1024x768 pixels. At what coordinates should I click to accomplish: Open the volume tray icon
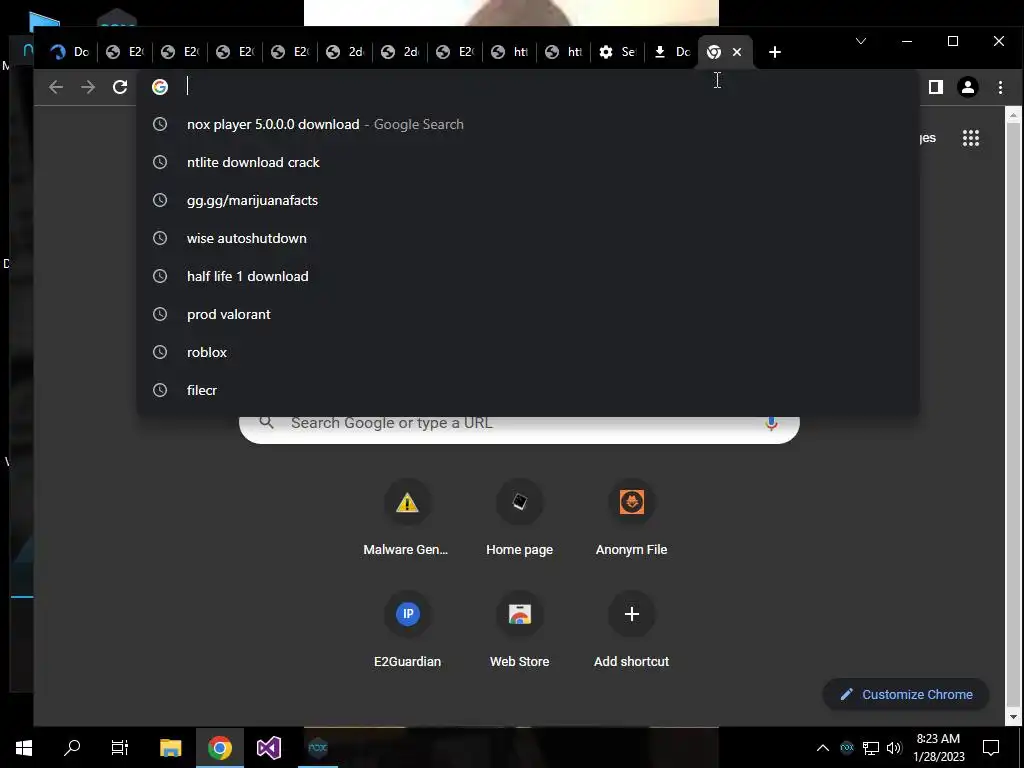point(894,748)
